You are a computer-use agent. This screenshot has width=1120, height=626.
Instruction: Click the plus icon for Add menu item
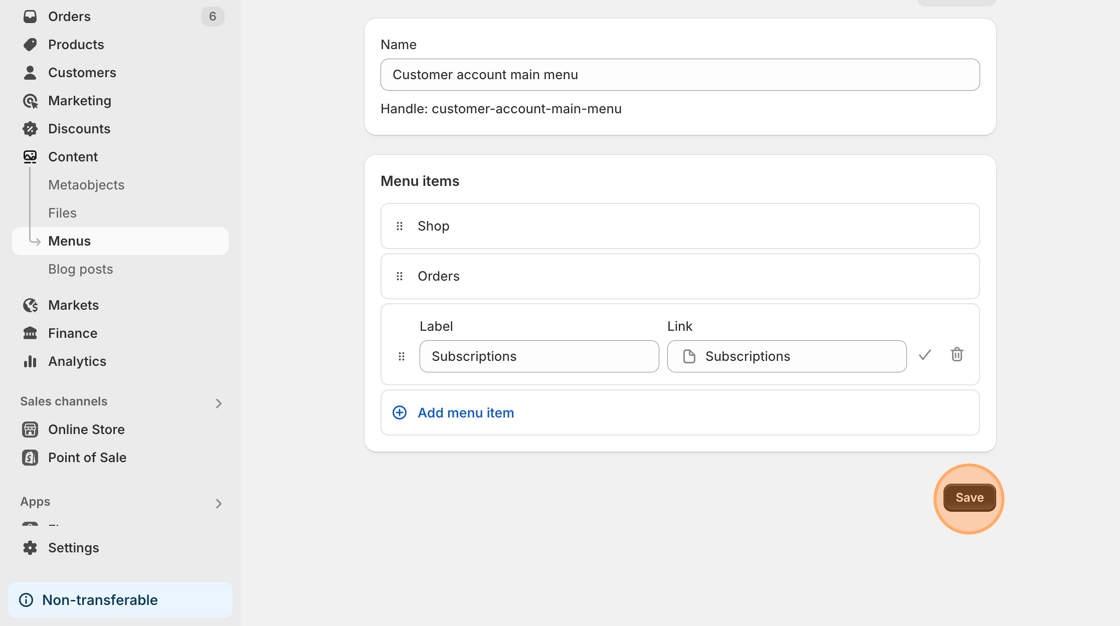coord(400,413)
